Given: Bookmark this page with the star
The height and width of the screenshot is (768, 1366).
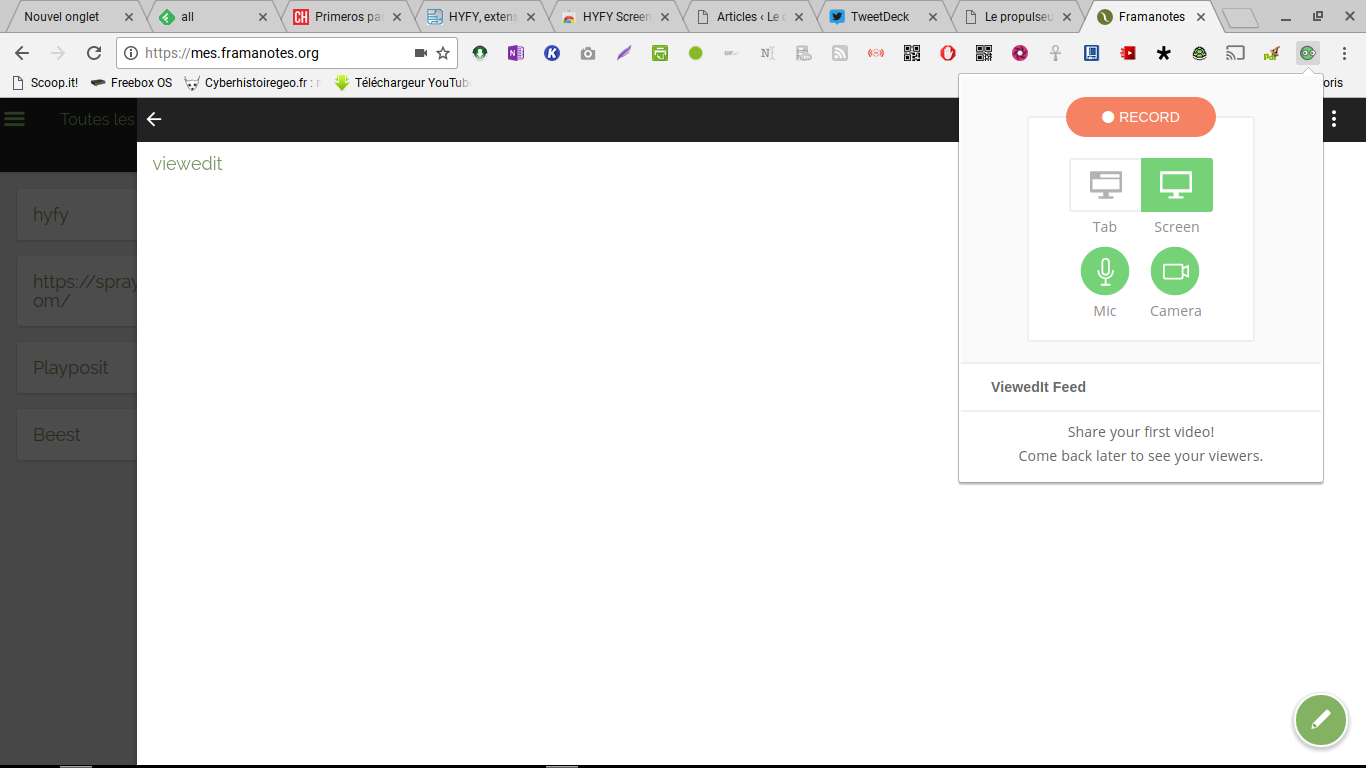Looking at the screenshot, I should pyautogui.click(x=443, y=53).
